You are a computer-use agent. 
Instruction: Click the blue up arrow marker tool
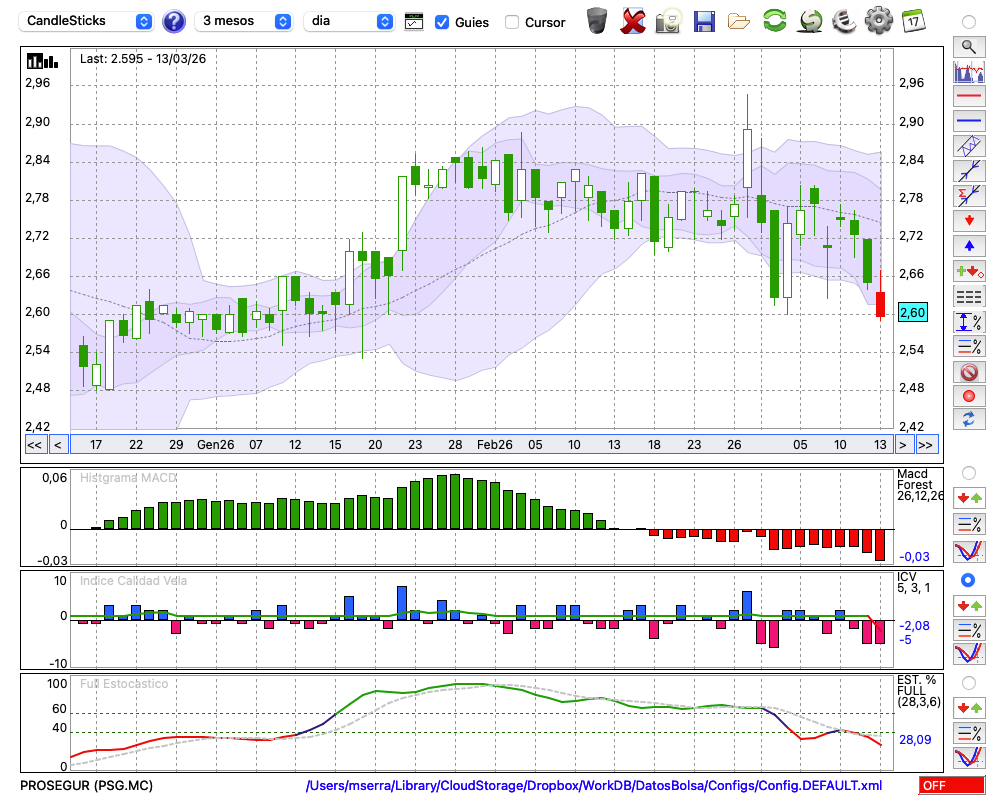[x=969, y=246]
